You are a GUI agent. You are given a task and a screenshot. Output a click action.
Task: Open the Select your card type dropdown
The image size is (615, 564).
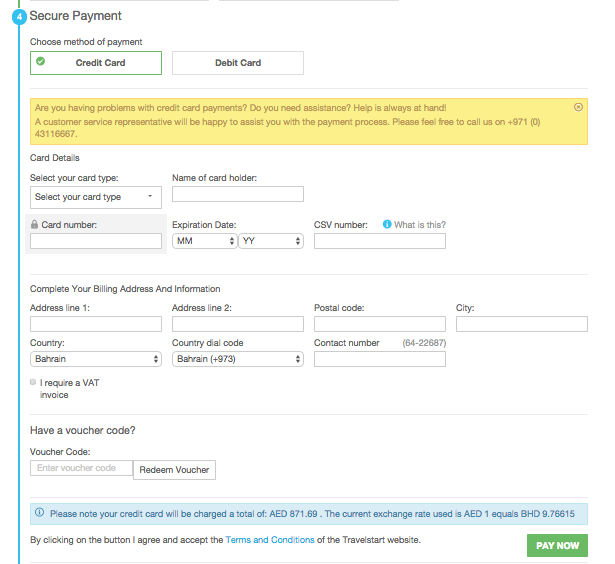click(96, 197)
